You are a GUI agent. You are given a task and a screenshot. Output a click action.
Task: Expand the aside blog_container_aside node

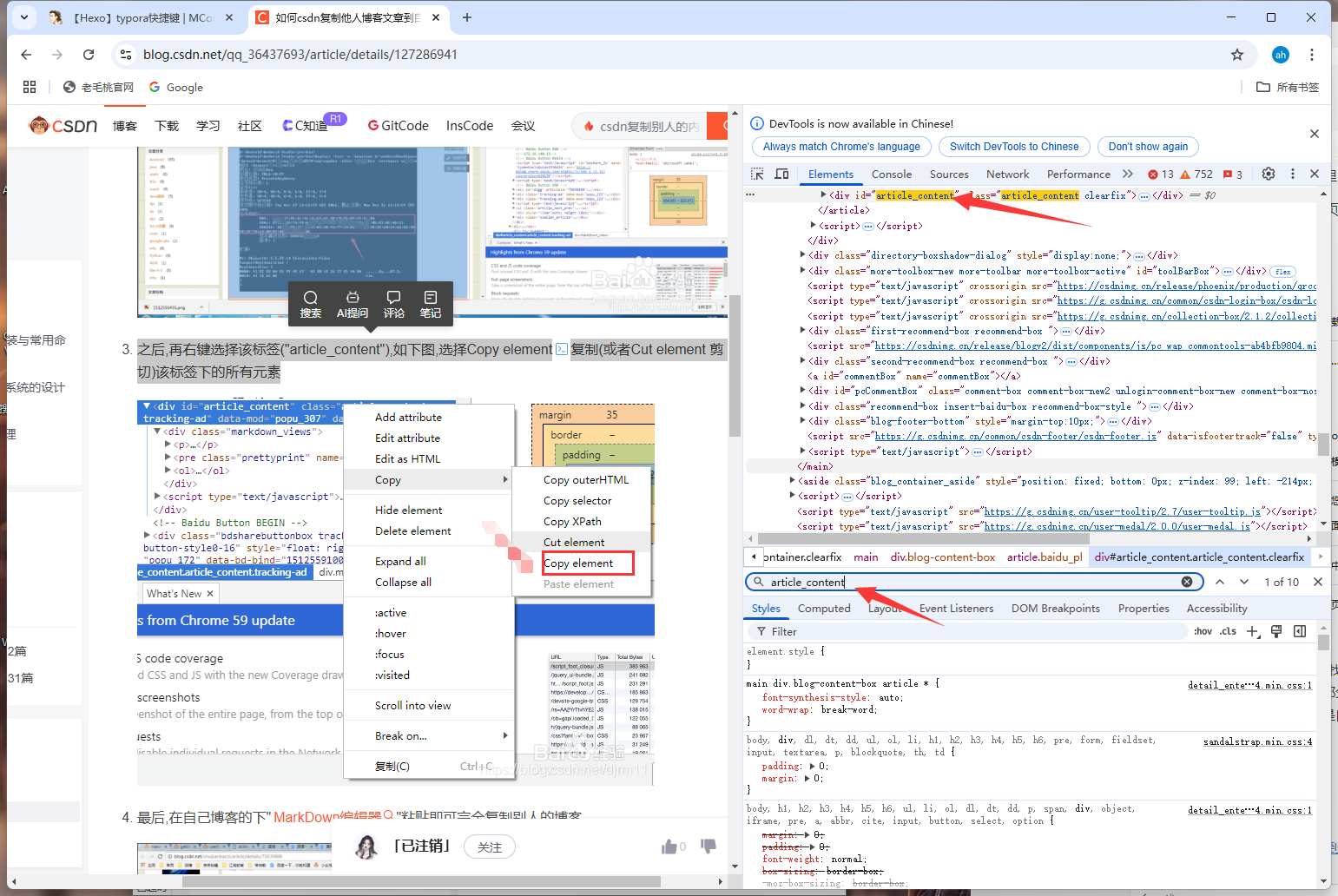792,480
